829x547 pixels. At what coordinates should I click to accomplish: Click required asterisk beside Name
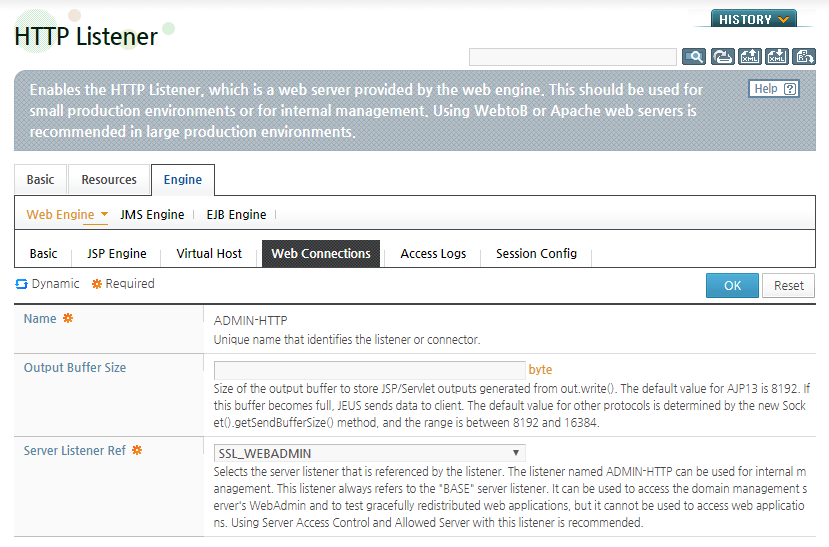[x=68, y=318]
